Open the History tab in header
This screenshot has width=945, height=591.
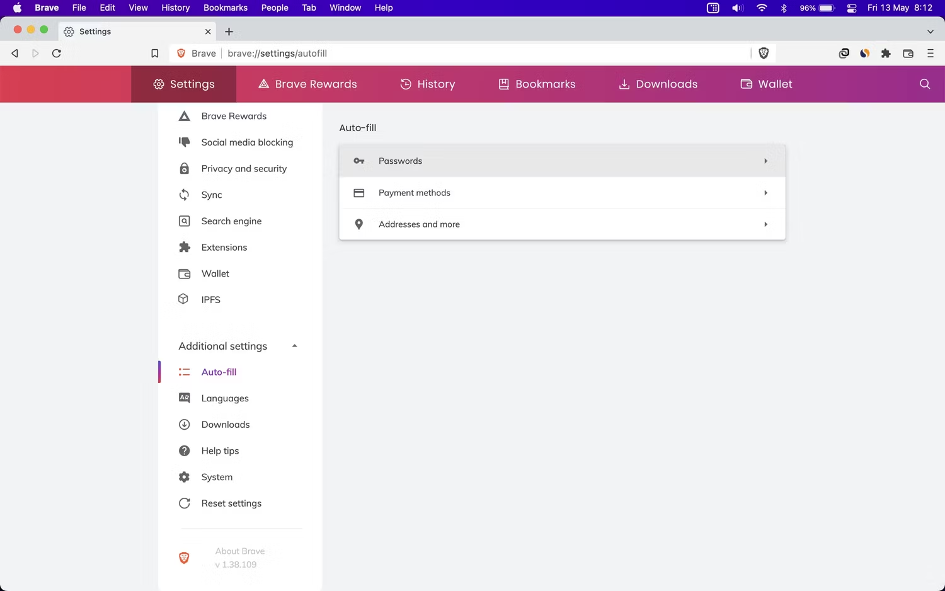[x=427, y=84]
